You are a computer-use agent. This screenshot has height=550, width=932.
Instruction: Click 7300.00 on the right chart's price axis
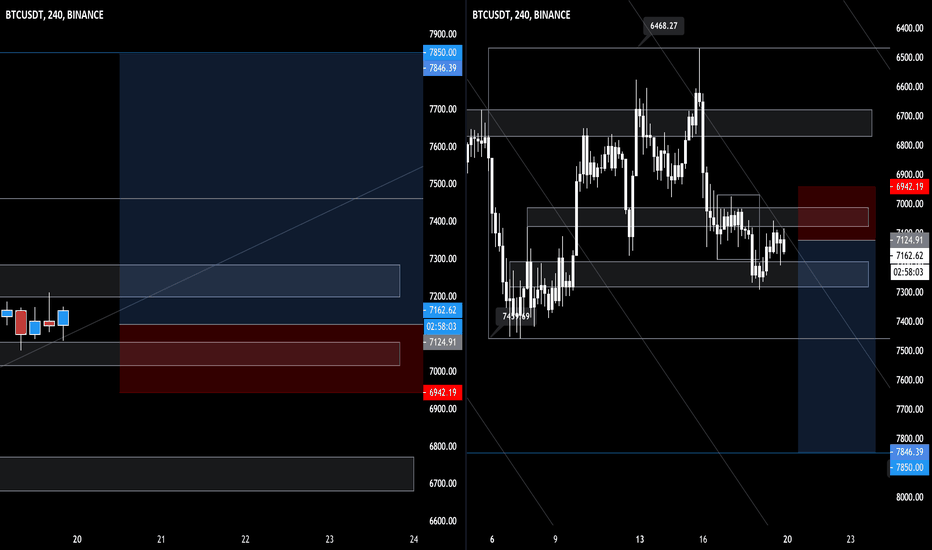909,292
